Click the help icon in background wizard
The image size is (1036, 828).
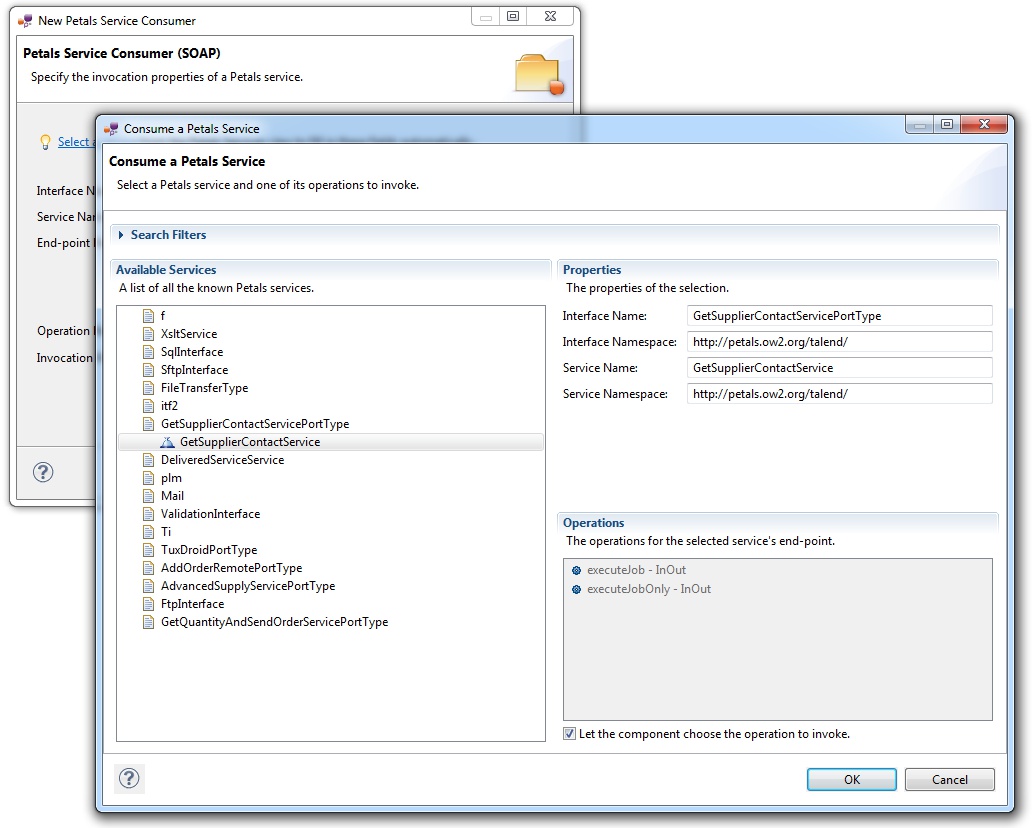coord(43,472)
